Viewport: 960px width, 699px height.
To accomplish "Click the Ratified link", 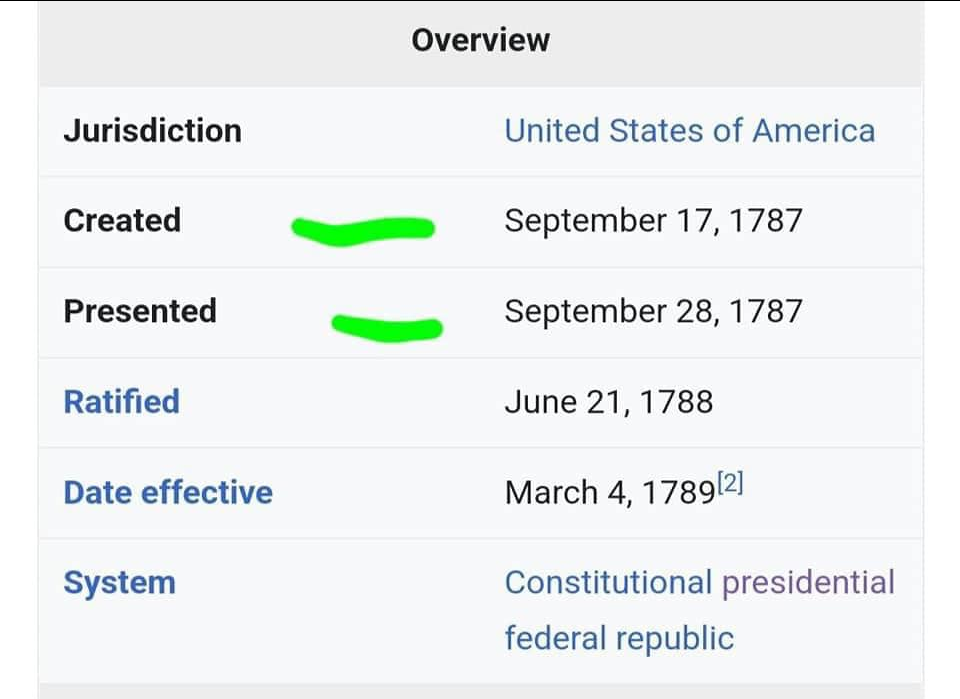I will 121,402.
